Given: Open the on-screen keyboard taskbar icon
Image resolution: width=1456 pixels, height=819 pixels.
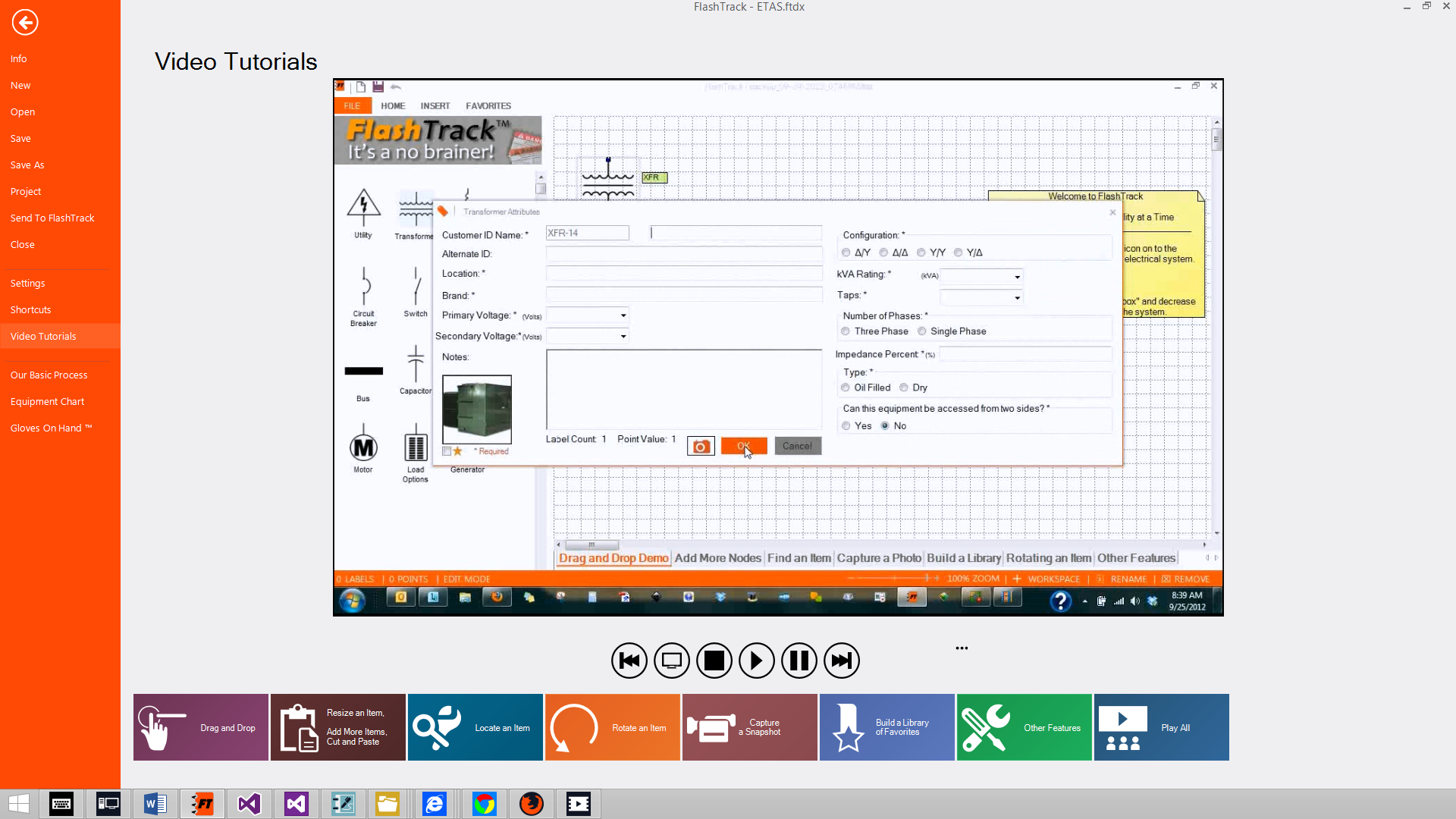Looking at the screenshot, I should [x=61, y=804].
